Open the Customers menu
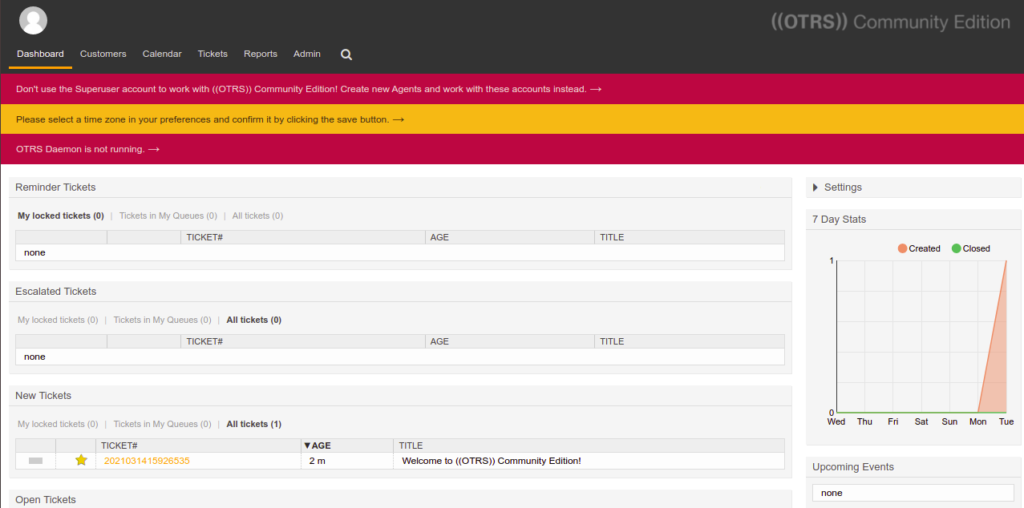The width and height of the screenshot is (1024, 508). 103,54
